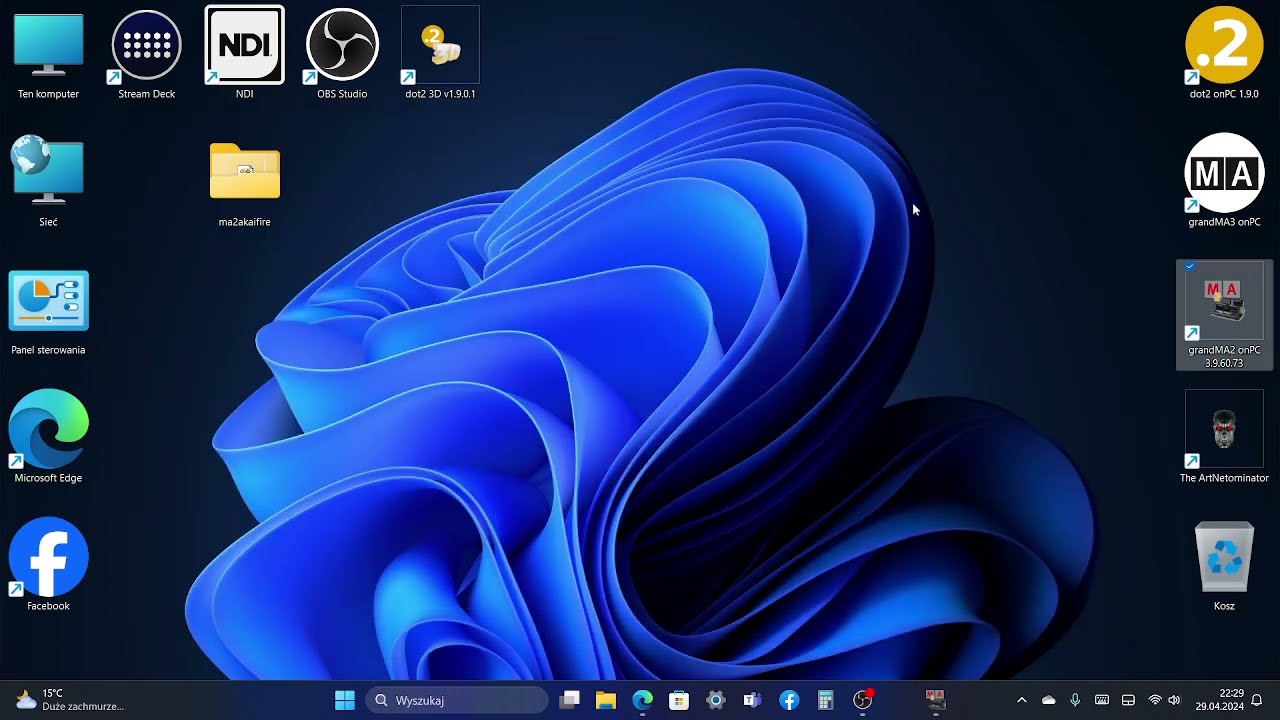The height and width of the screenshot is (720, 1280).
Task: Select grandMA3 onPC desktop shortcut
Action: coord(1224,182)
